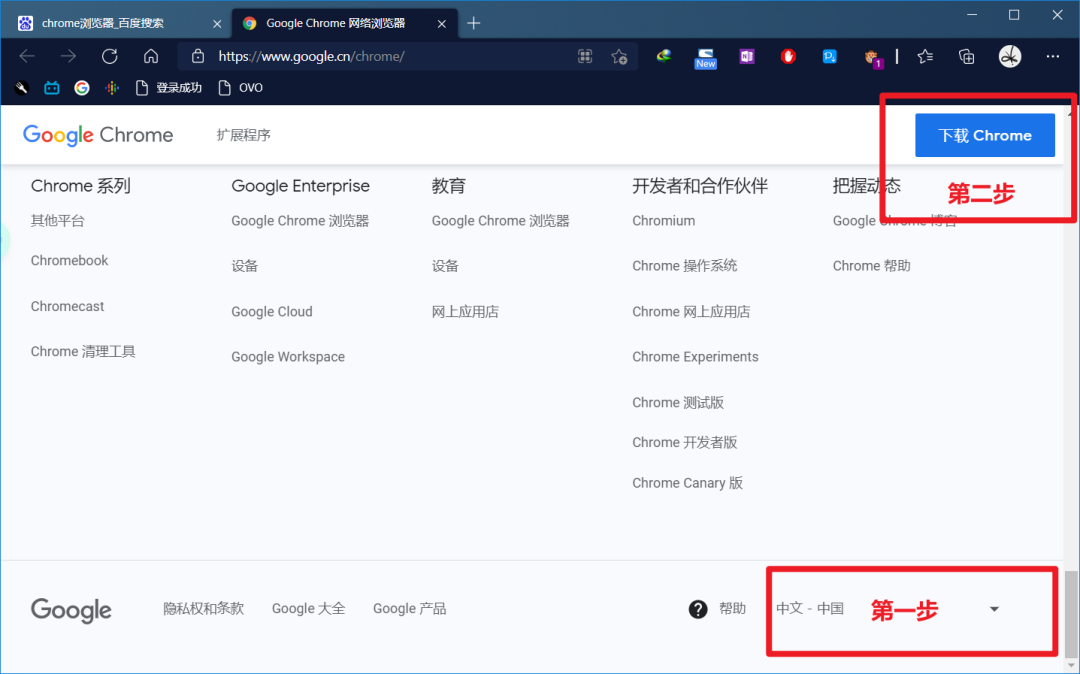Open the extension icon labeled New
Viewport: 1080px width, 674px height.
[705, 59]
